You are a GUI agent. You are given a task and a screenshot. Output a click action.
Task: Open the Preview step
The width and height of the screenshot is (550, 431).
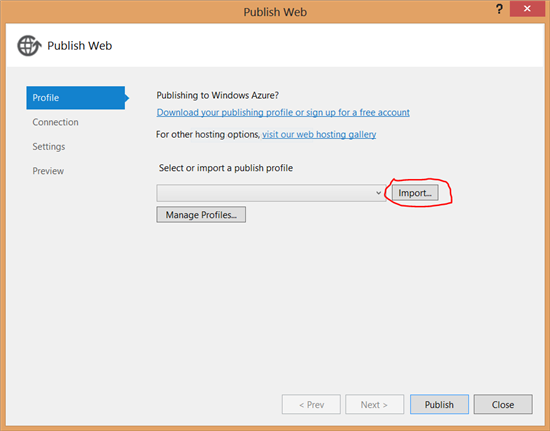coord(48,171)
